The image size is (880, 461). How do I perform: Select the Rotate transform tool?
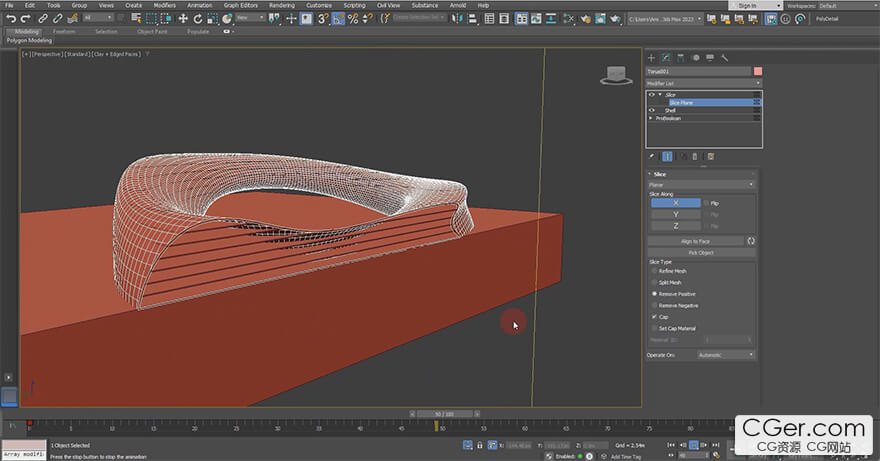[x=197, y=18]
